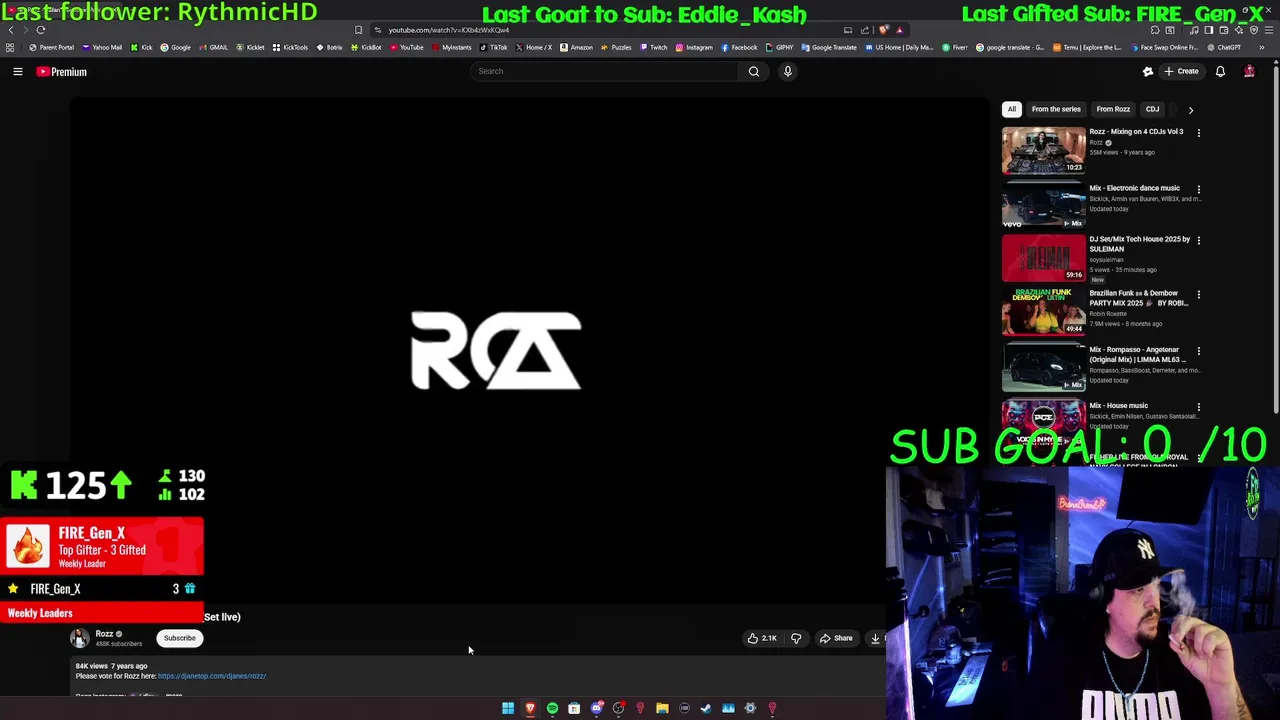Open Mix - Electronic dance music title

coord(1134,188)
